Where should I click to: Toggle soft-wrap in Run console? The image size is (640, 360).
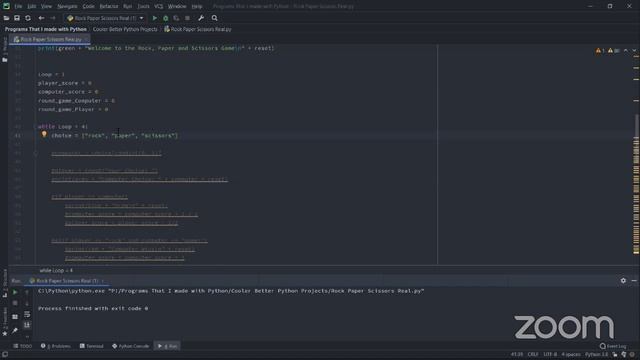27,314
